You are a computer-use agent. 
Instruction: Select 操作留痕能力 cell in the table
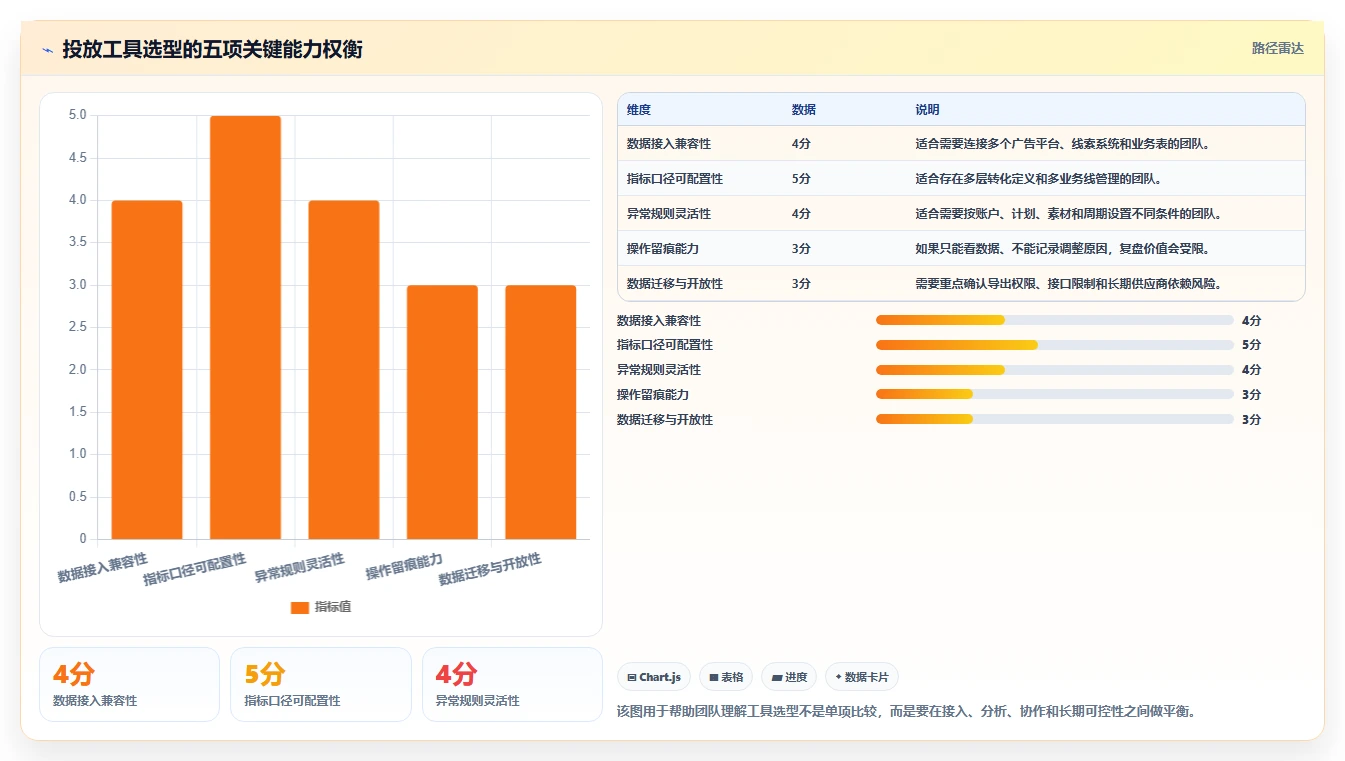click(663, 249)
